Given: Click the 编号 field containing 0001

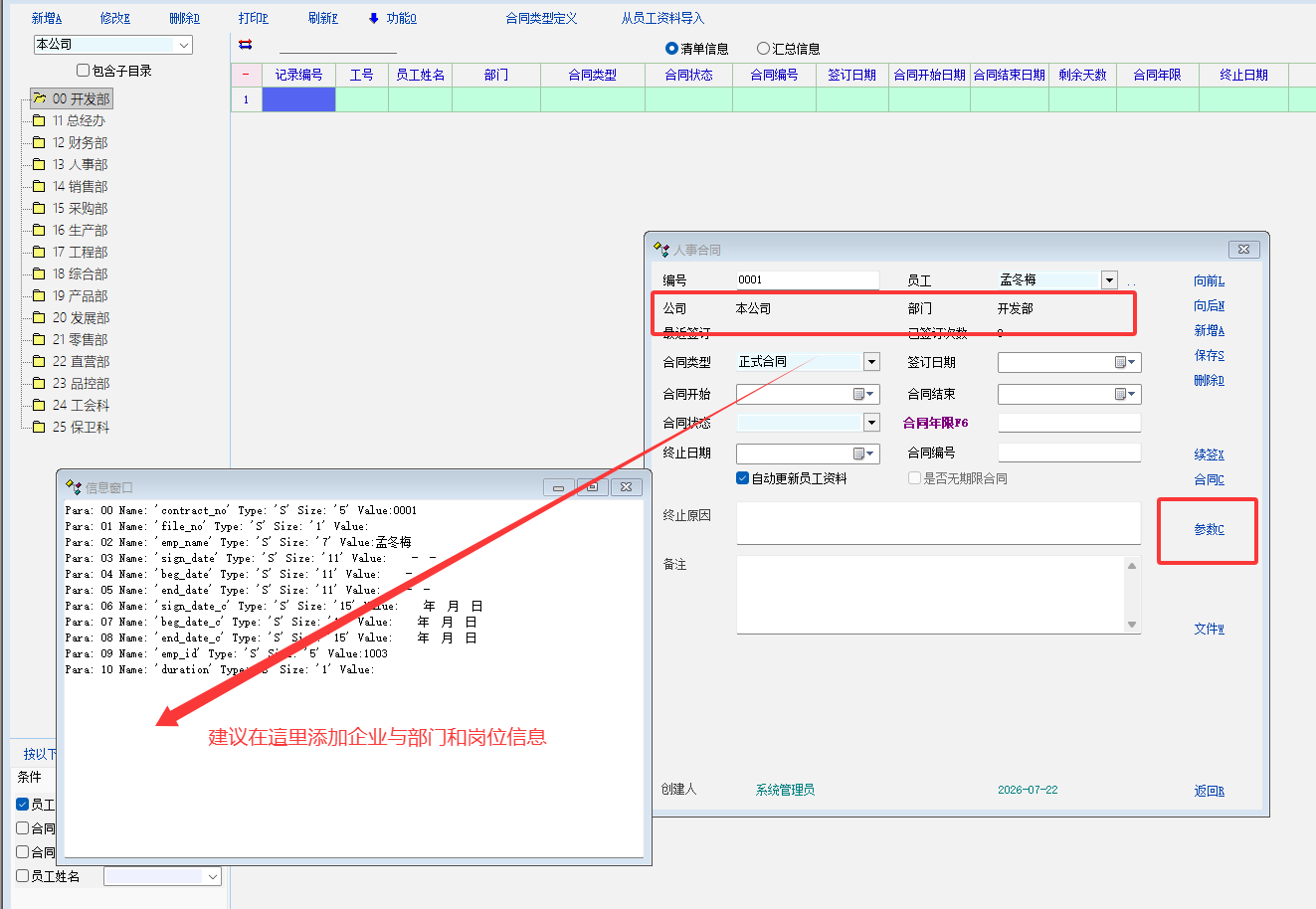Looking at the screenshot, I should (808, 280).
